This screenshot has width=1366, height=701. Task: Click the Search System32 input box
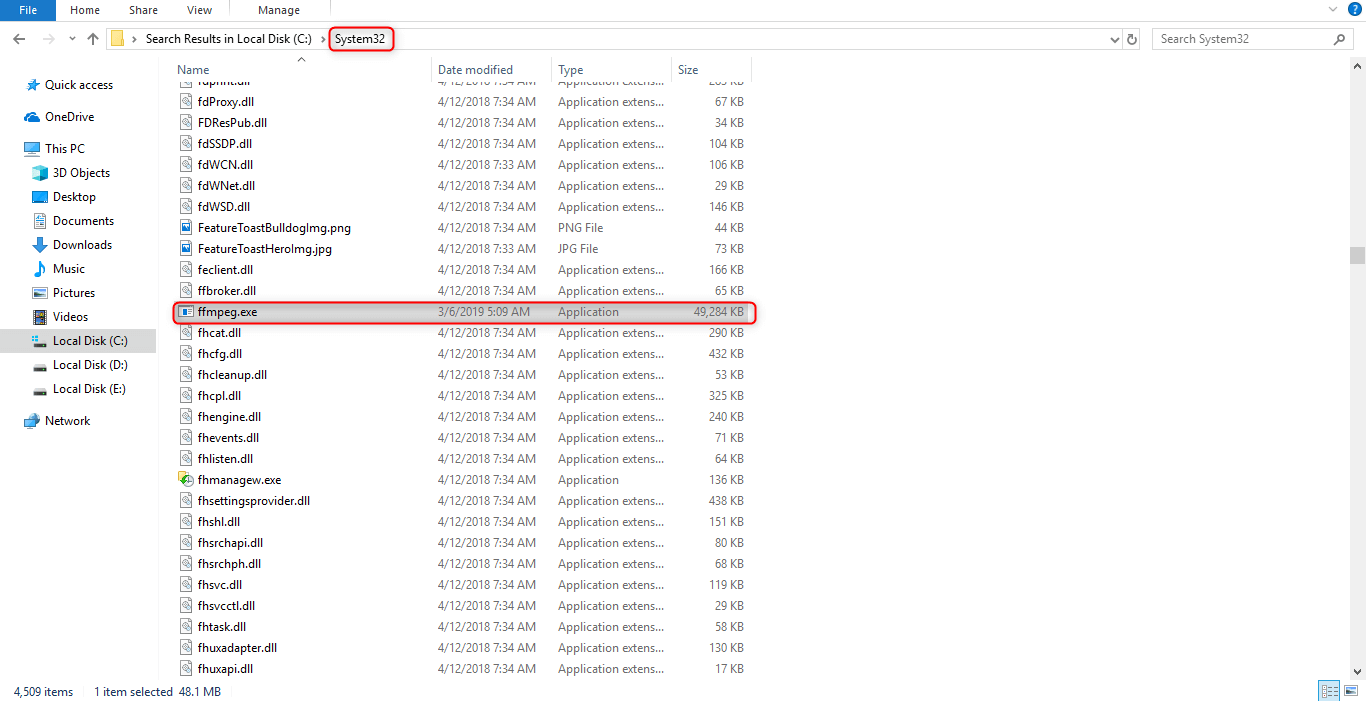point(1240,39)
